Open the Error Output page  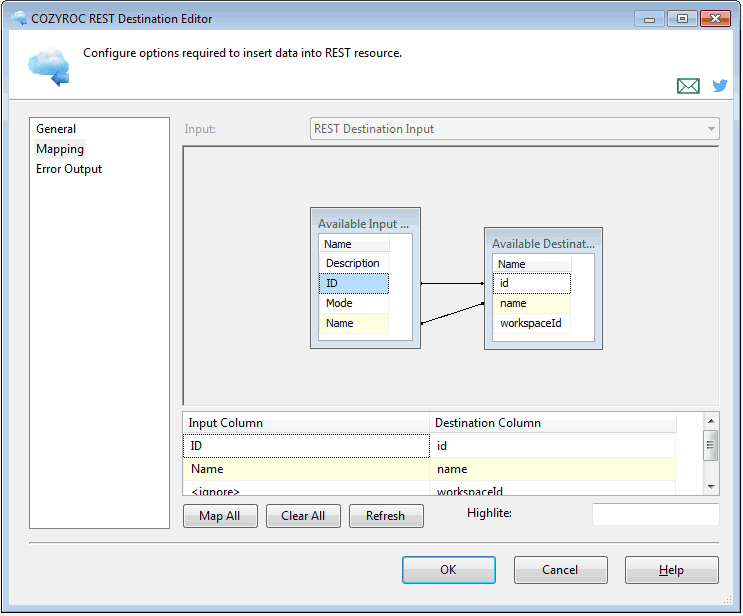point(69,169)
